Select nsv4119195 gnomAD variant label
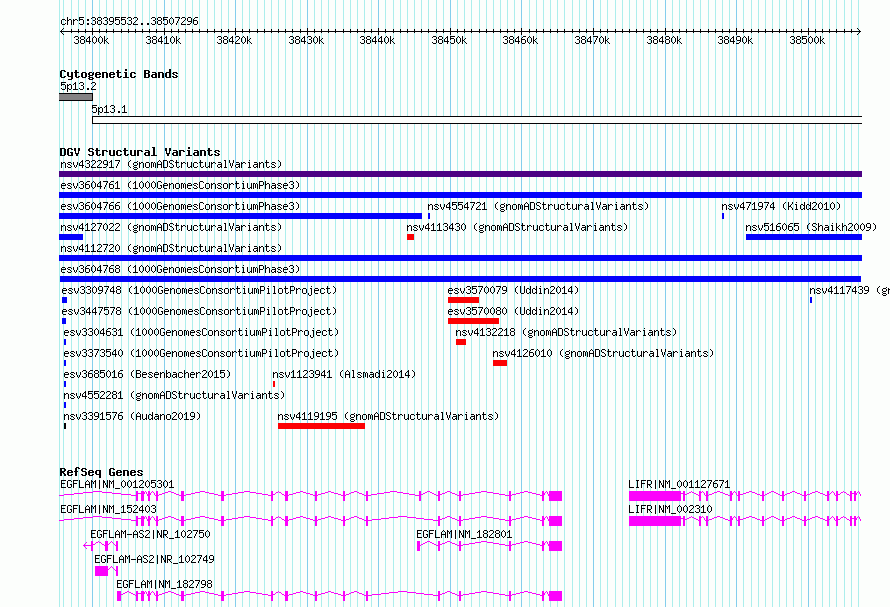Viewport: 890px width, 607px height. point(388,416)
